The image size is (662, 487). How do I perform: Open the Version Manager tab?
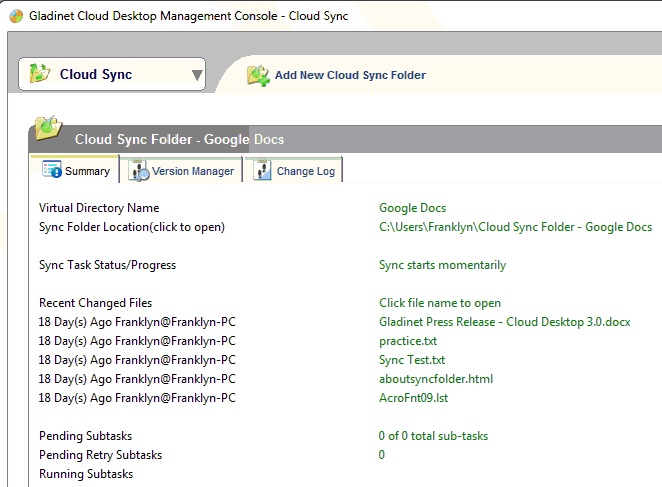click(x=181, y=170)
